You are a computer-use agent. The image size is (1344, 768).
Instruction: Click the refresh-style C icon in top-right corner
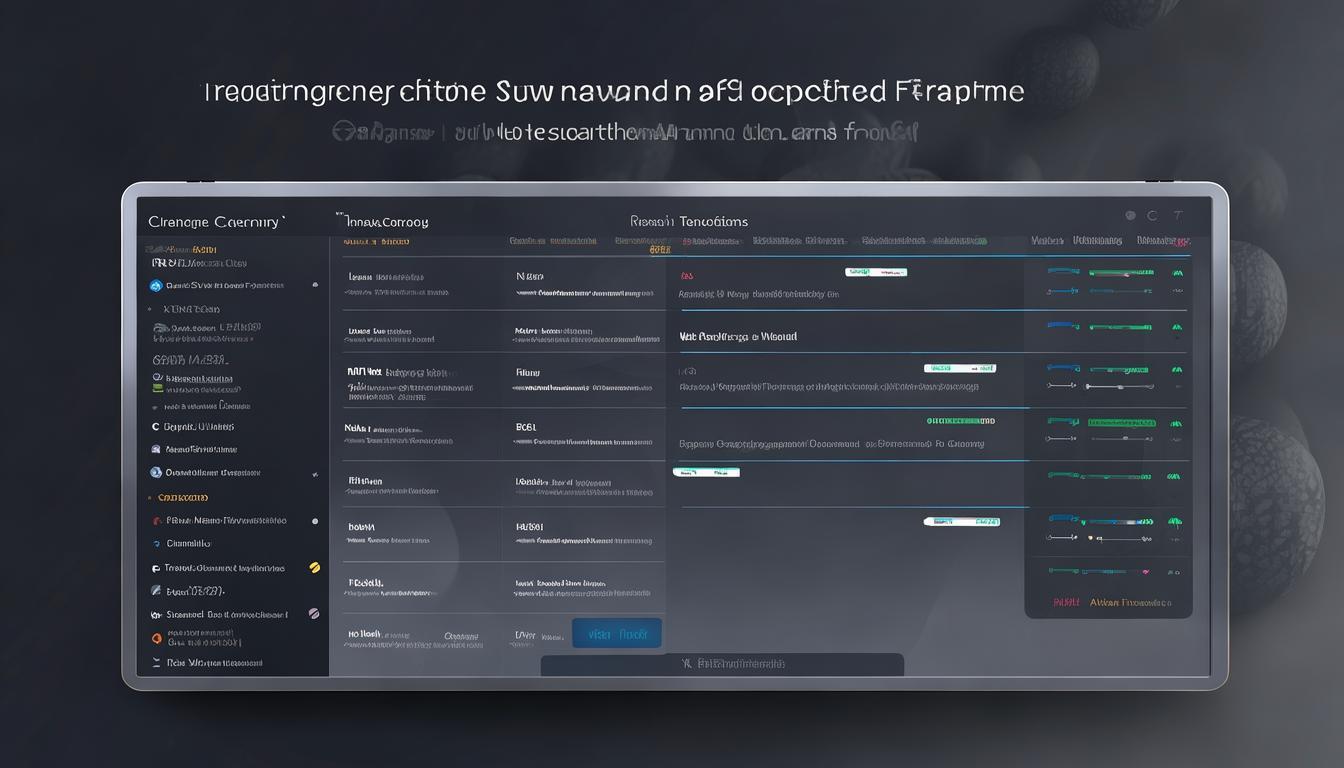pos(1152,215)
